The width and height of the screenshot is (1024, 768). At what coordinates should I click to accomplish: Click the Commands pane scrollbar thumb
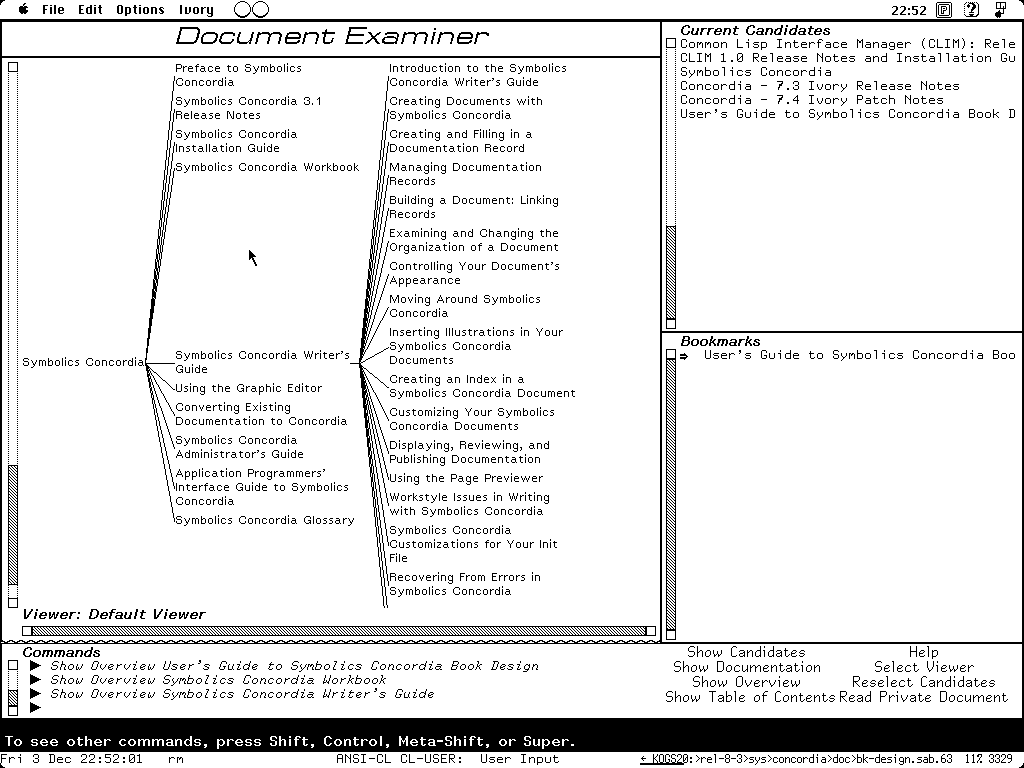pyautogui.click(x=12, y=698)
